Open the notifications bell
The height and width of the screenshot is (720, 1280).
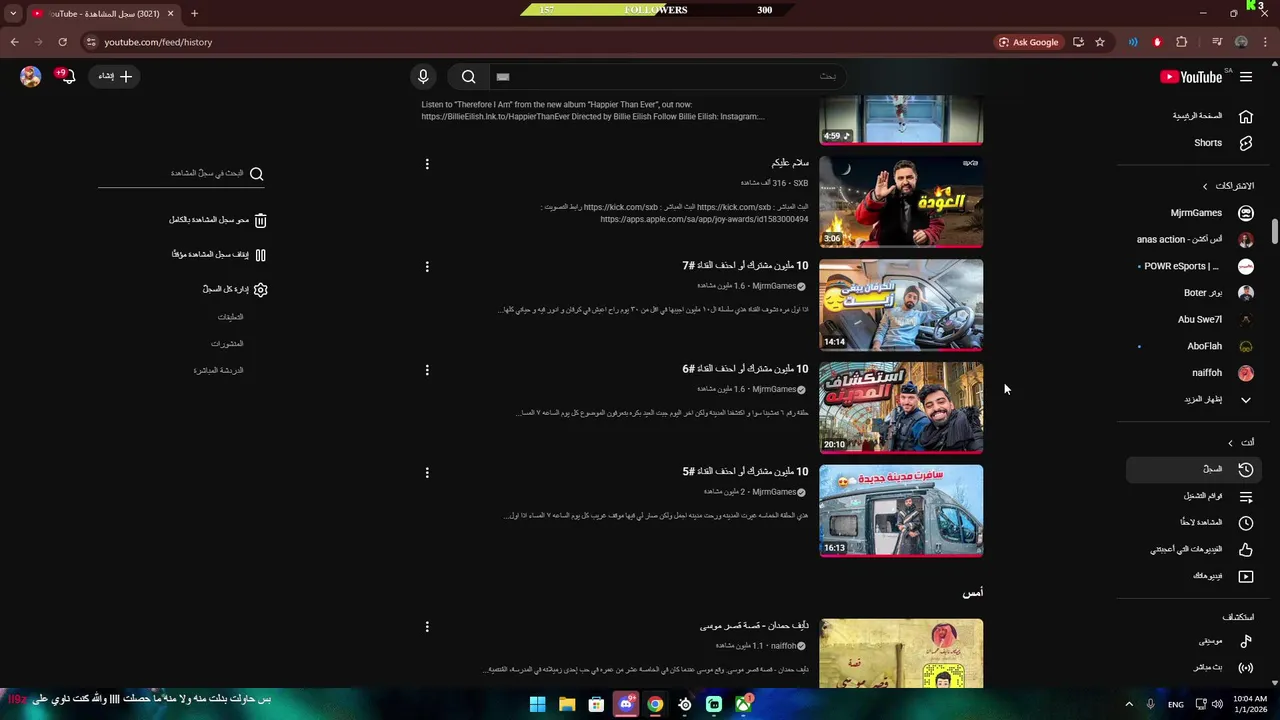(67, 76)
